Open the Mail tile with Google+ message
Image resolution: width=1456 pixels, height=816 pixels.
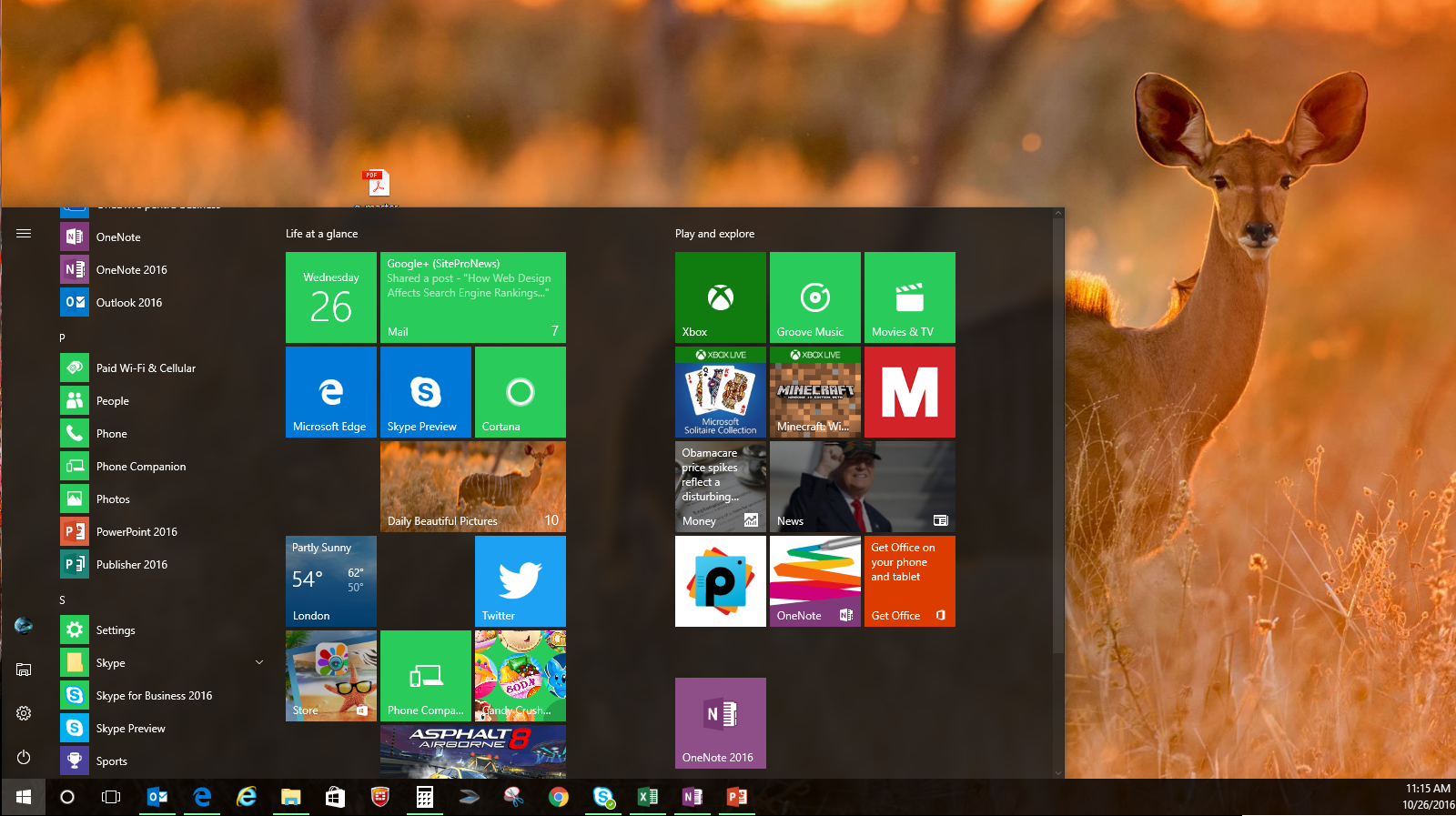[x=473, y=297]
